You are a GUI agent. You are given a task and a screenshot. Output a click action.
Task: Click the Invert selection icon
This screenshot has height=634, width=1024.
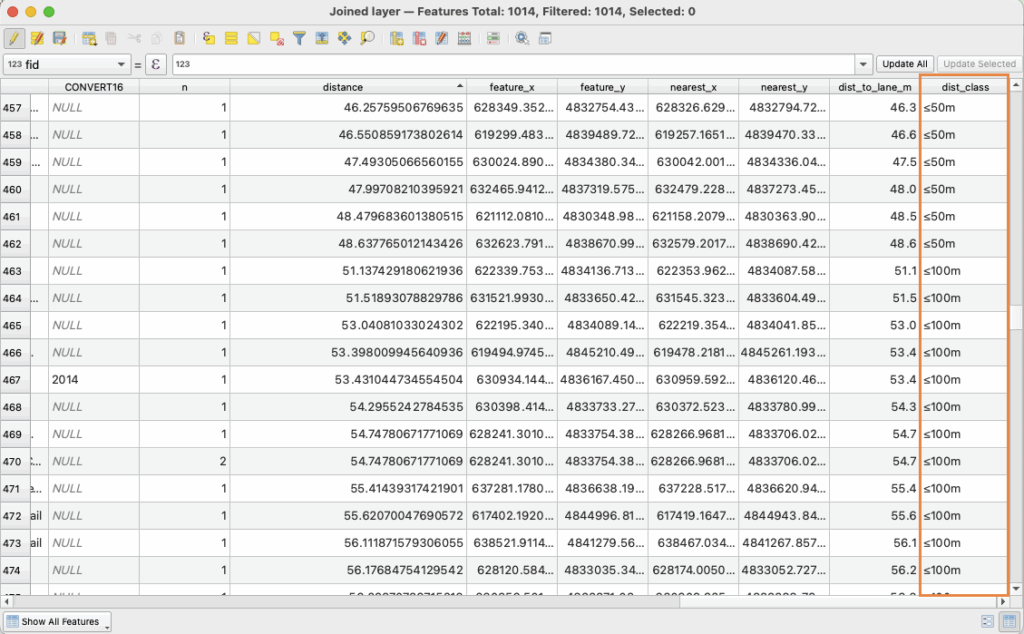coord(254,39)
